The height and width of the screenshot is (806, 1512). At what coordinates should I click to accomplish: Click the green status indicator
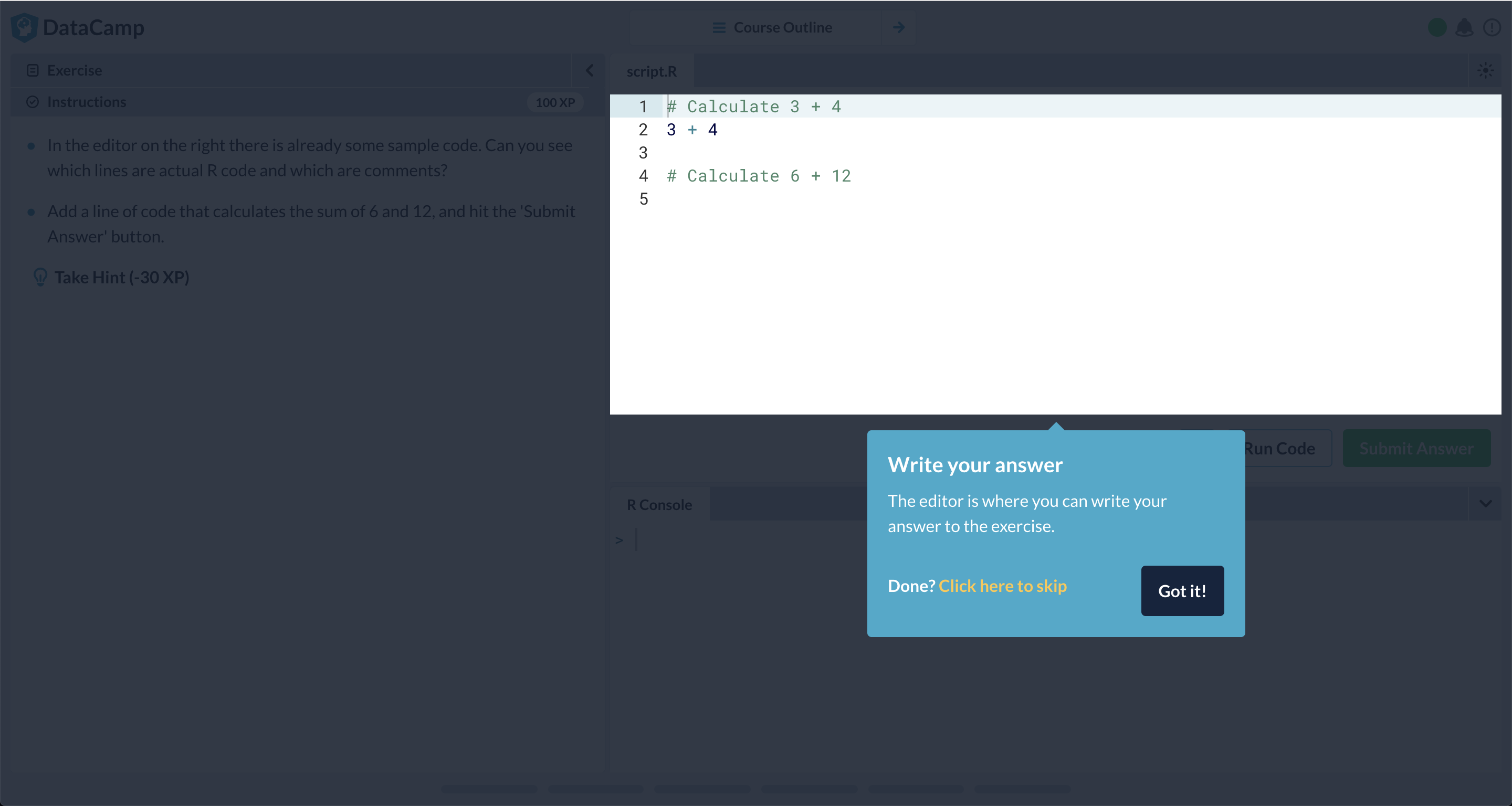(1437, 28)
